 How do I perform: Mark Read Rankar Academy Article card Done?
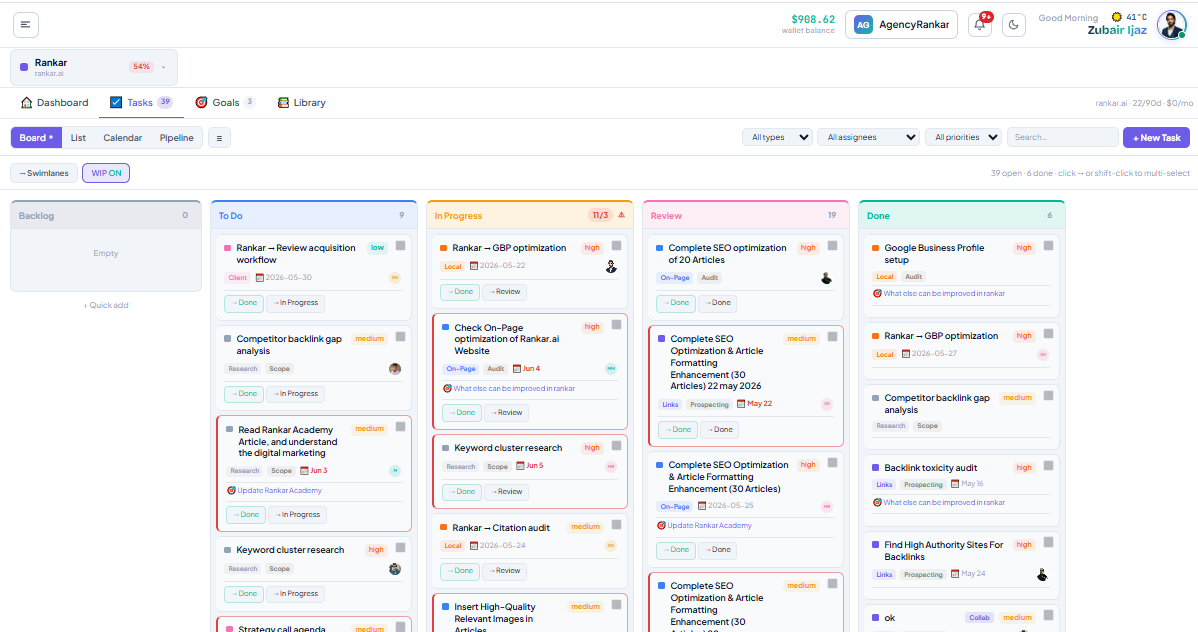[x=246, y=515]
